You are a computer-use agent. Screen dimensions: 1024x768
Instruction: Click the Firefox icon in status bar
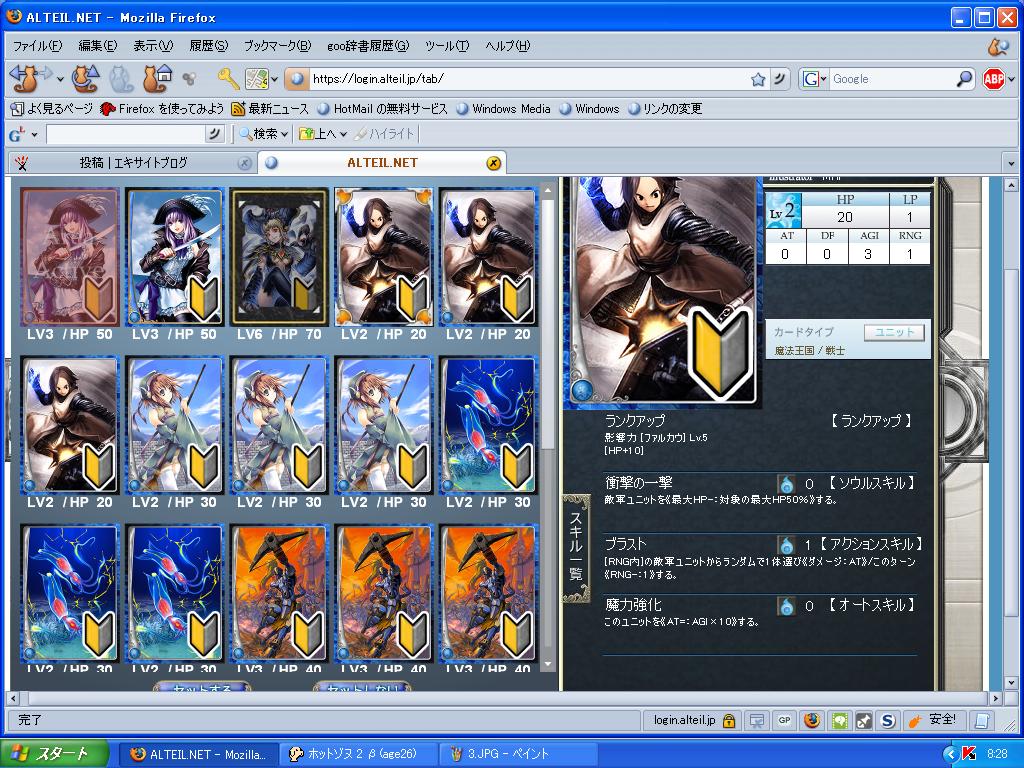(812, 720)
